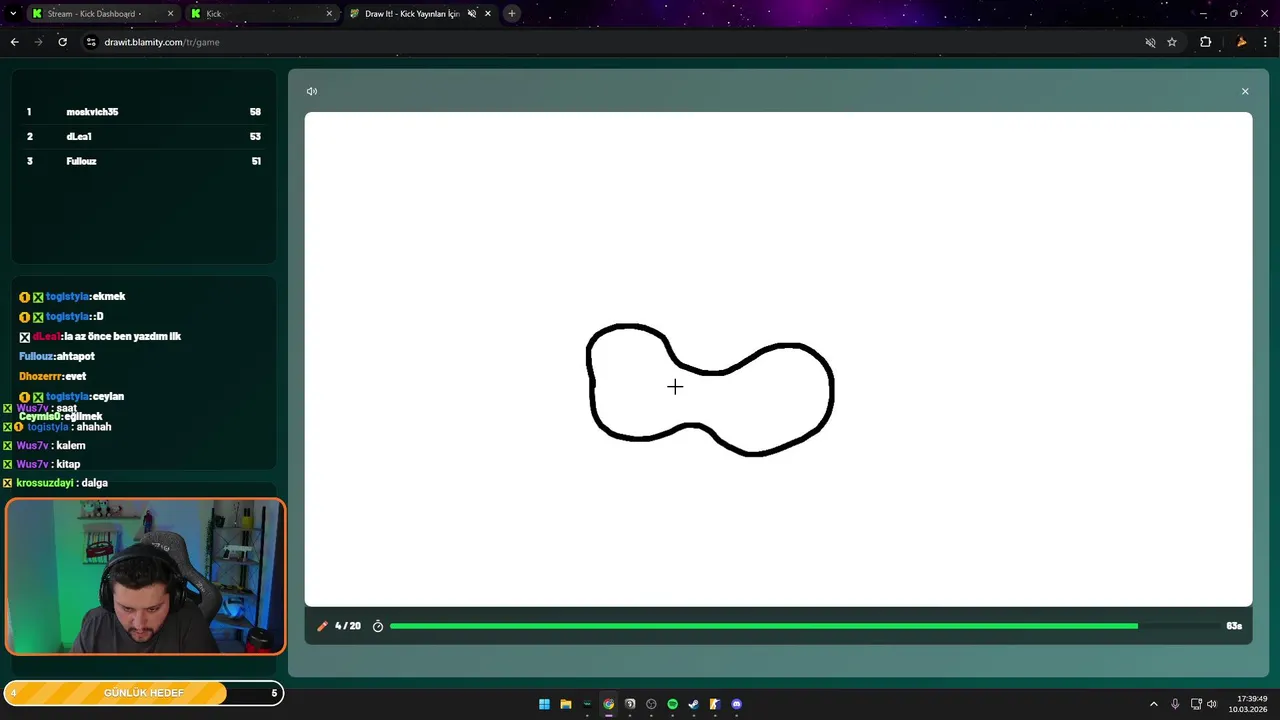Open Spotify from the taskbar
Image resolution: width=1280 pixels, height=720 pixels.
coord(673,704)
